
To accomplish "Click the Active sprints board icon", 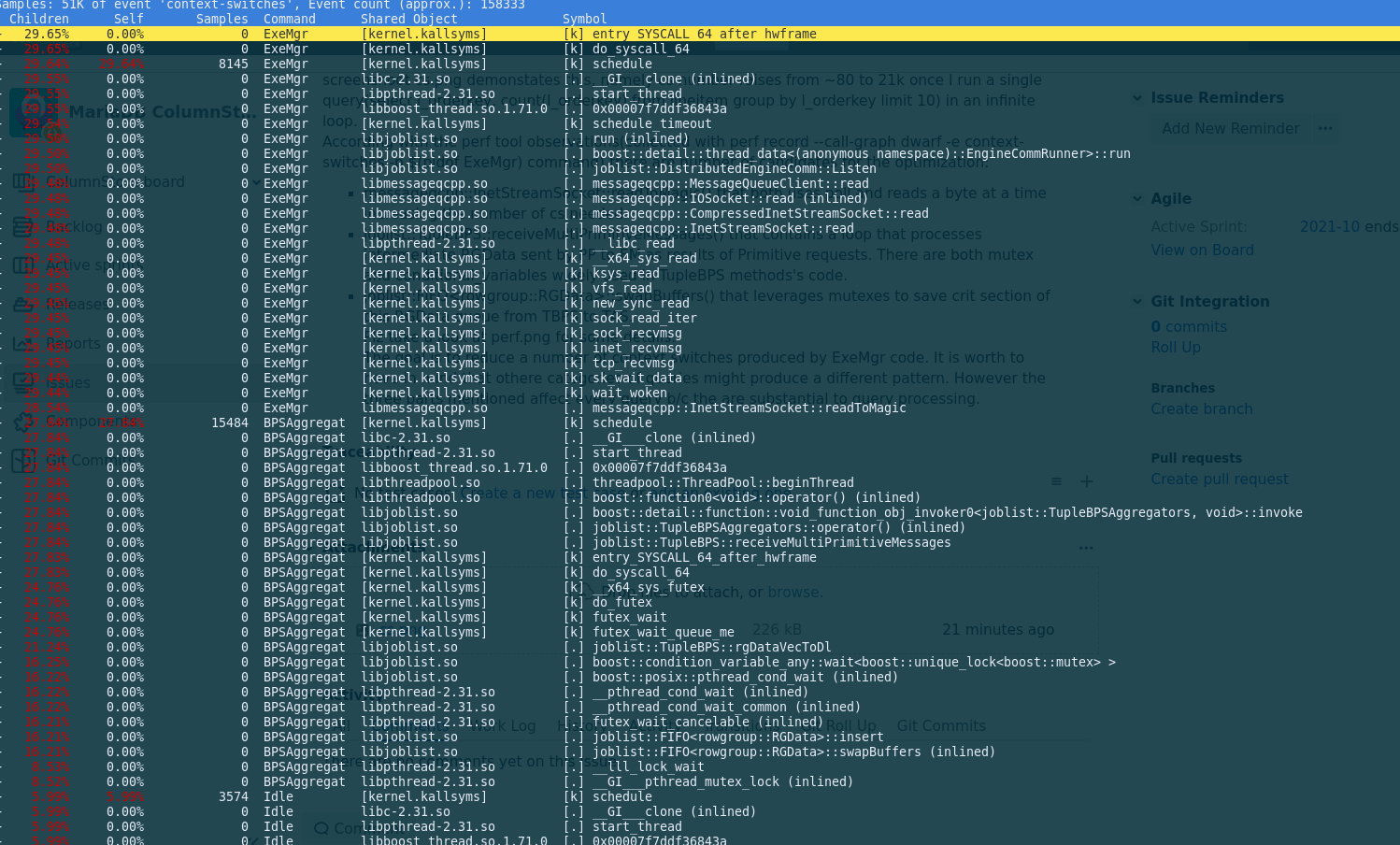I will (x=22, y=265).
